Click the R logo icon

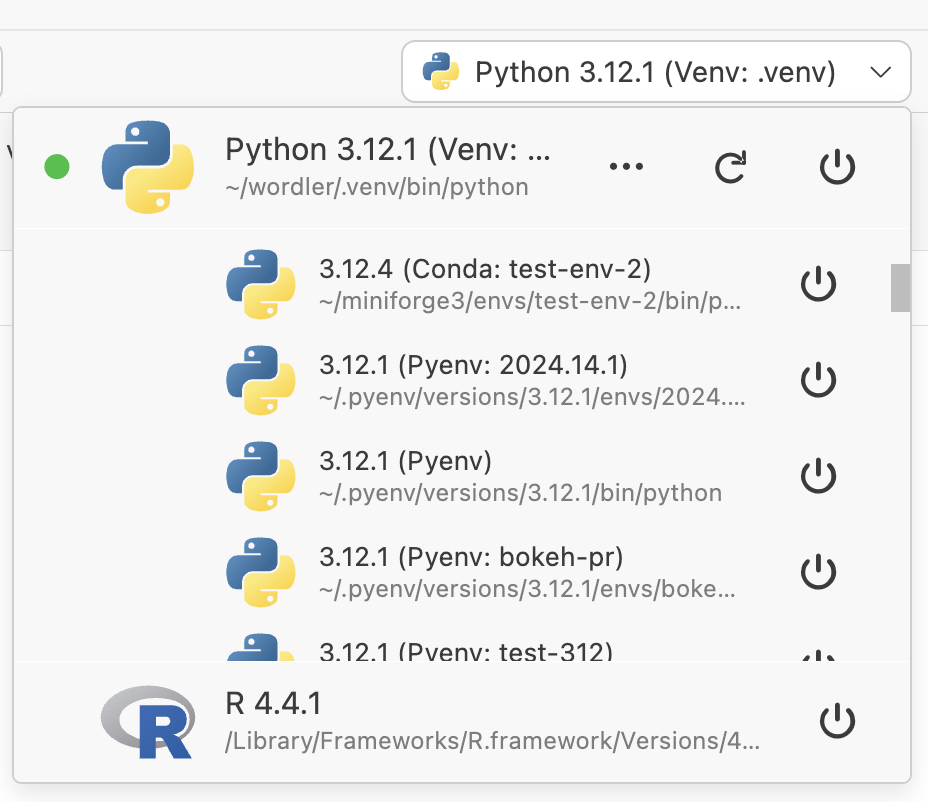(147, 721)
